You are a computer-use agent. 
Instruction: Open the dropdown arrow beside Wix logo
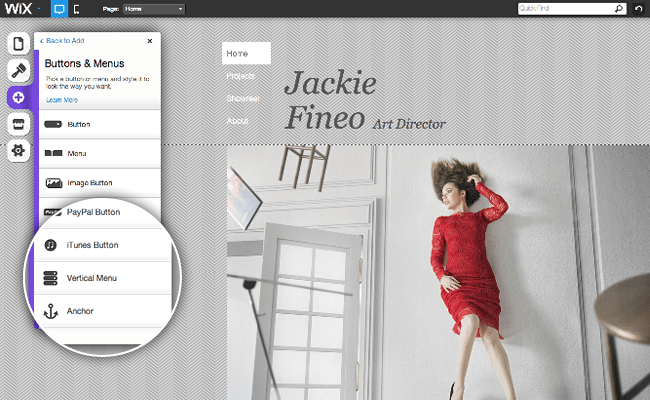[39, 9]
